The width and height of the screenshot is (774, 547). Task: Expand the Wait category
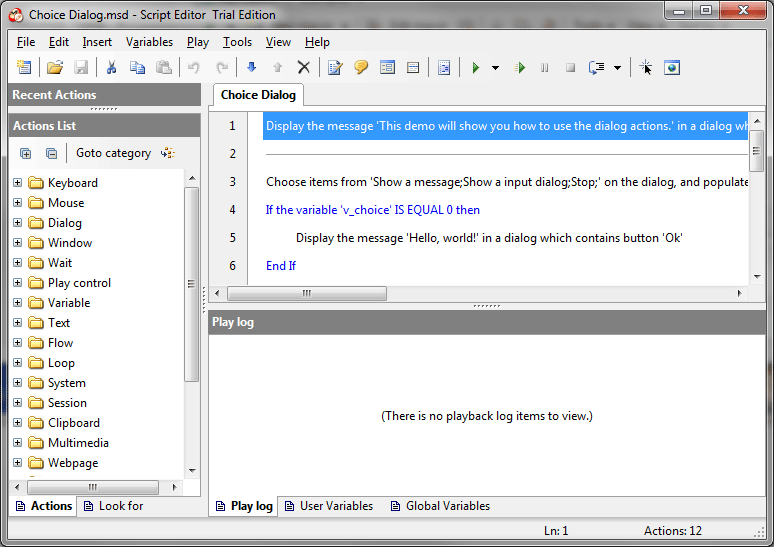[18, 263]
